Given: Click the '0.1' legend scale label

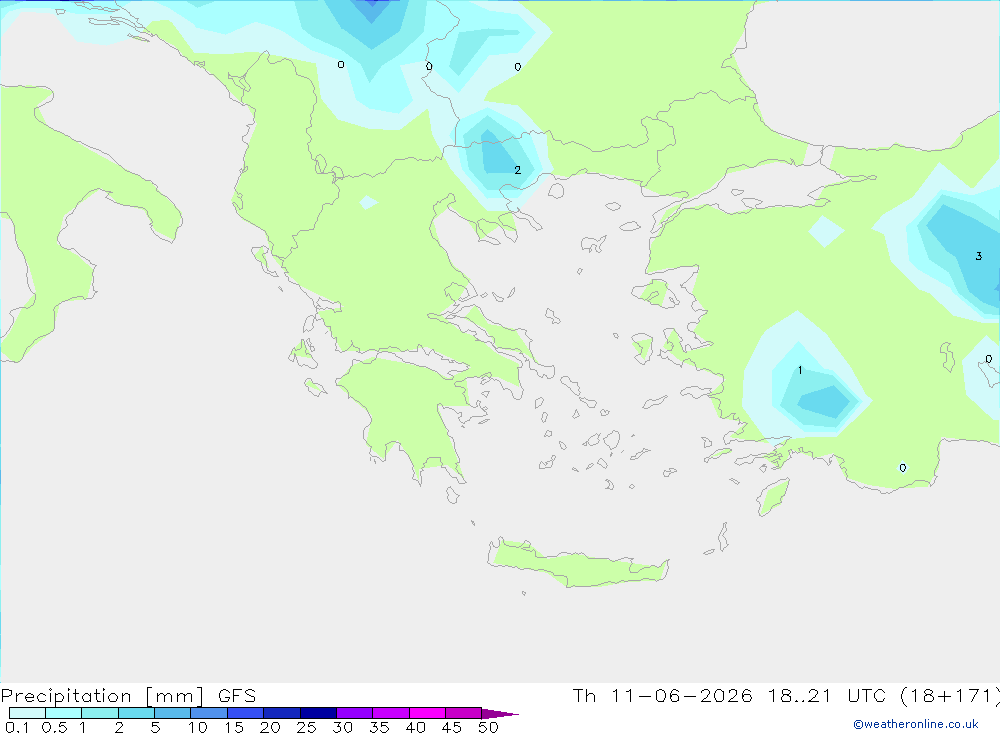Looking at the screenshot, I should coord(17,727).
